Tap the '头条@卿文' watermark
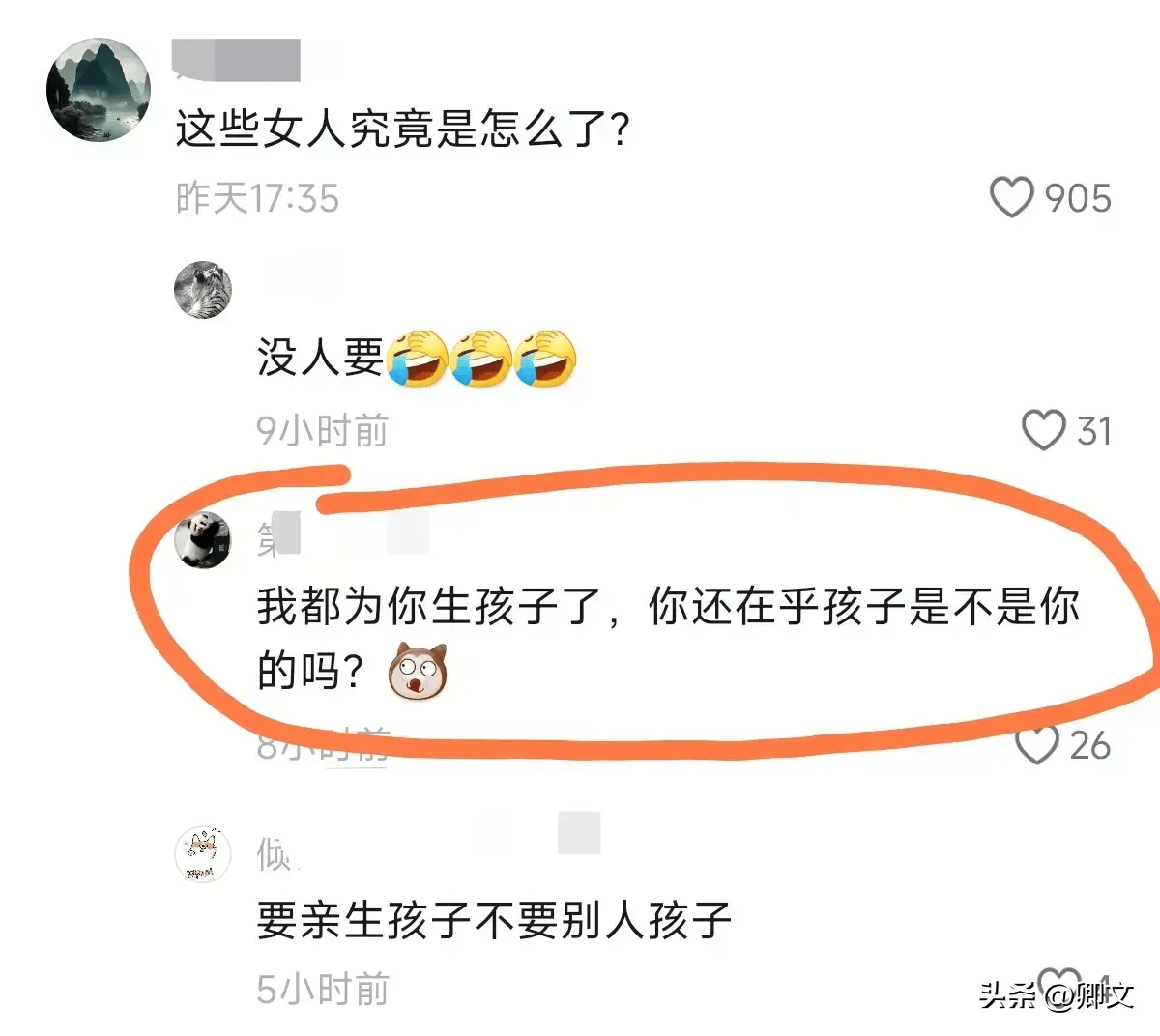The width and height of the screenshot is (1160, 1036). pyautogui.click(x=1056, y=995)
